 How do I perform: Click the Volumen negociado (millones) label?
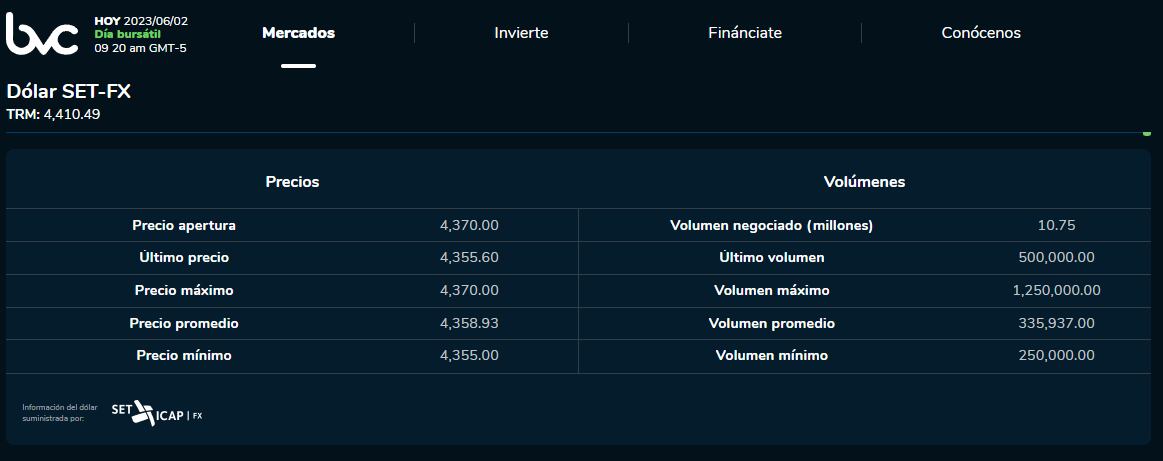(x=771, y=226)
